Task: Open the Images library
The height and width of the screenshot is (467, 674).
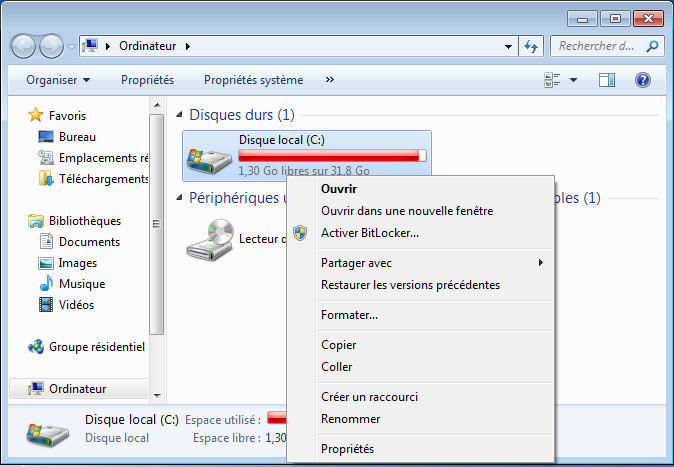Action: [78, 263]
